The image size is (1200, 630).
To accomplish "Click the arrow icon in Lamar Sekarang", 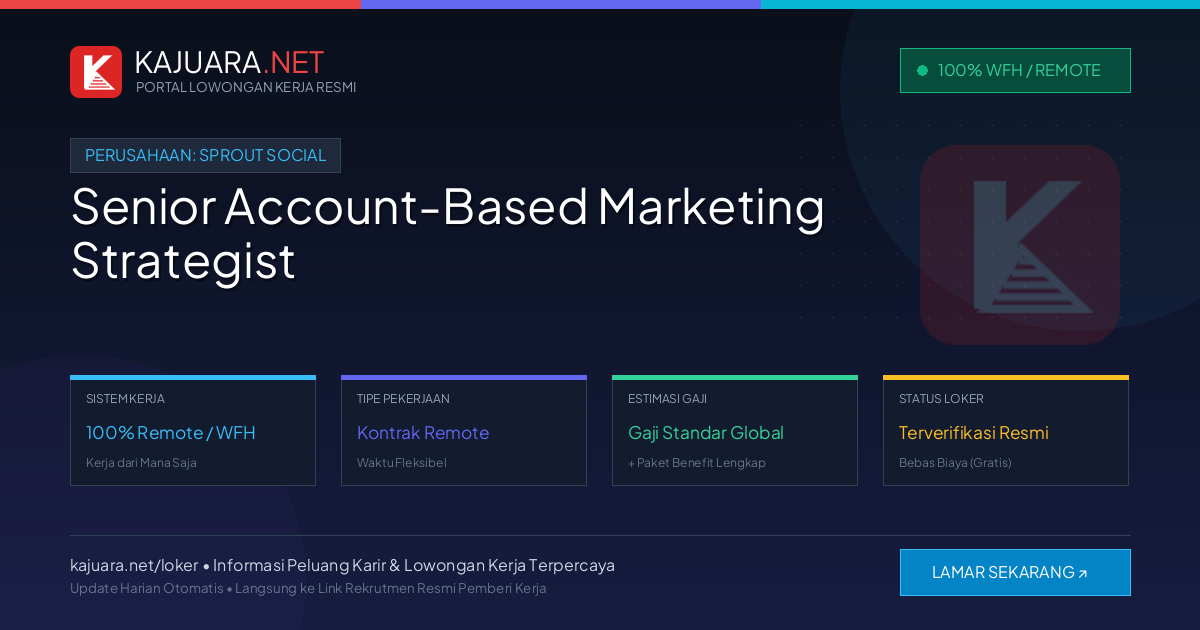I will coord(1082,574).
